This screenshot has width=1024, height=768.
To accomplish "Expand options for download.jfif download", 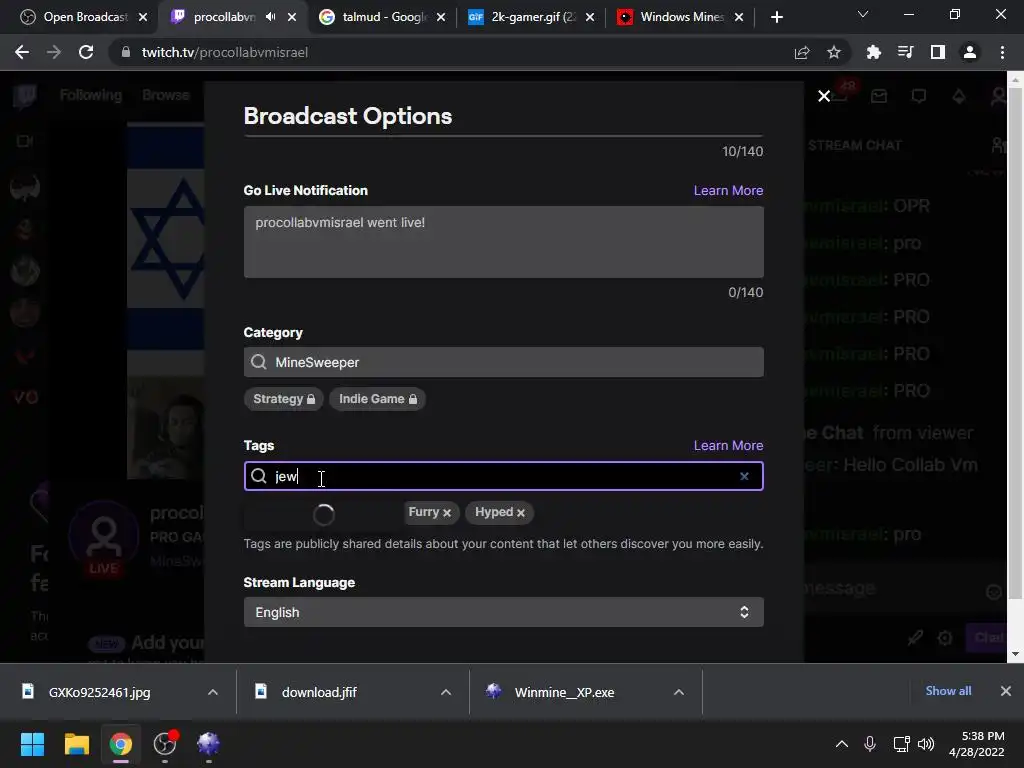I will click(x=446, y=692).
